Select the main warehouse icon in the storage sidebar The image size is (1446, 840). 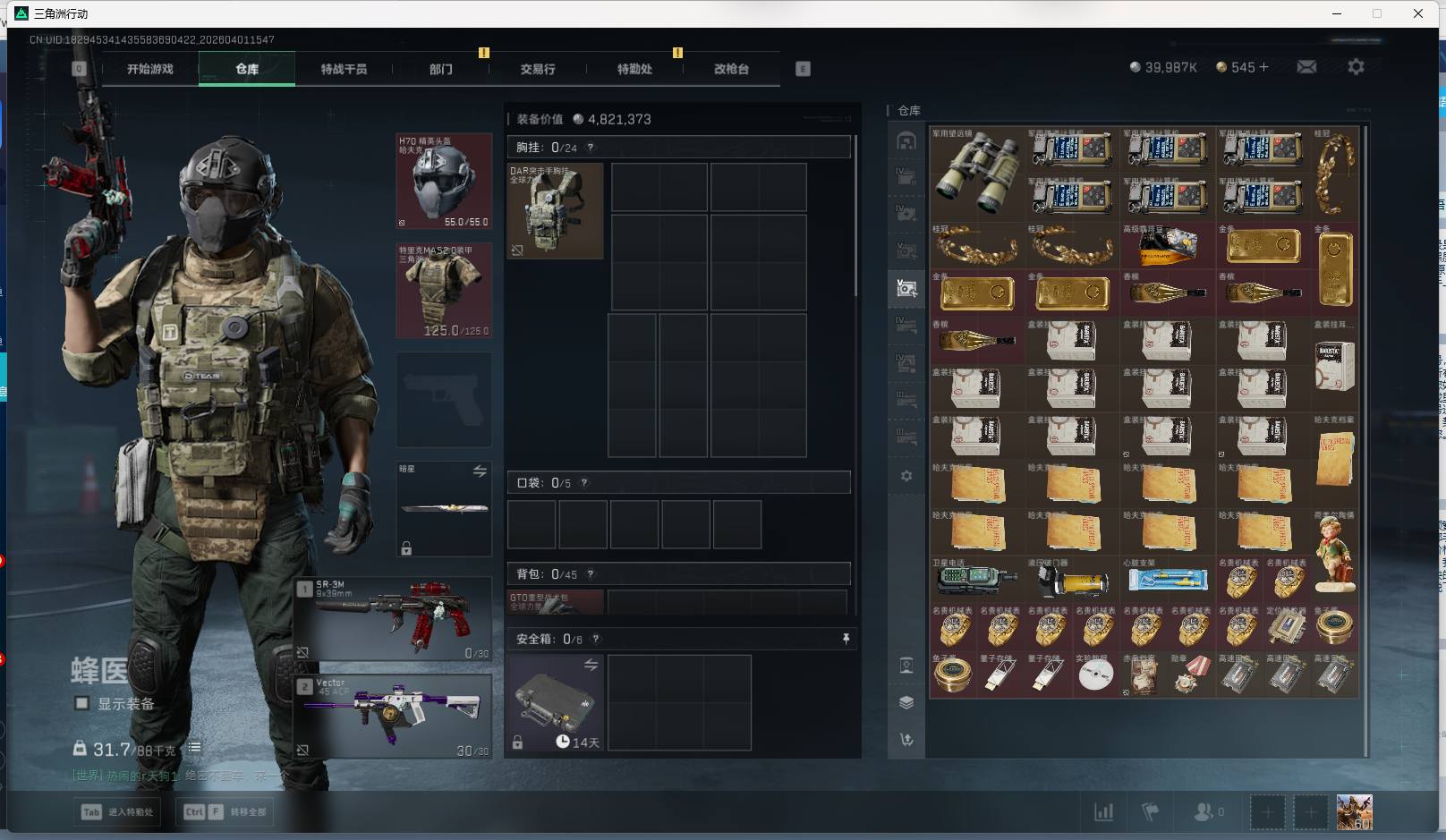906,141
